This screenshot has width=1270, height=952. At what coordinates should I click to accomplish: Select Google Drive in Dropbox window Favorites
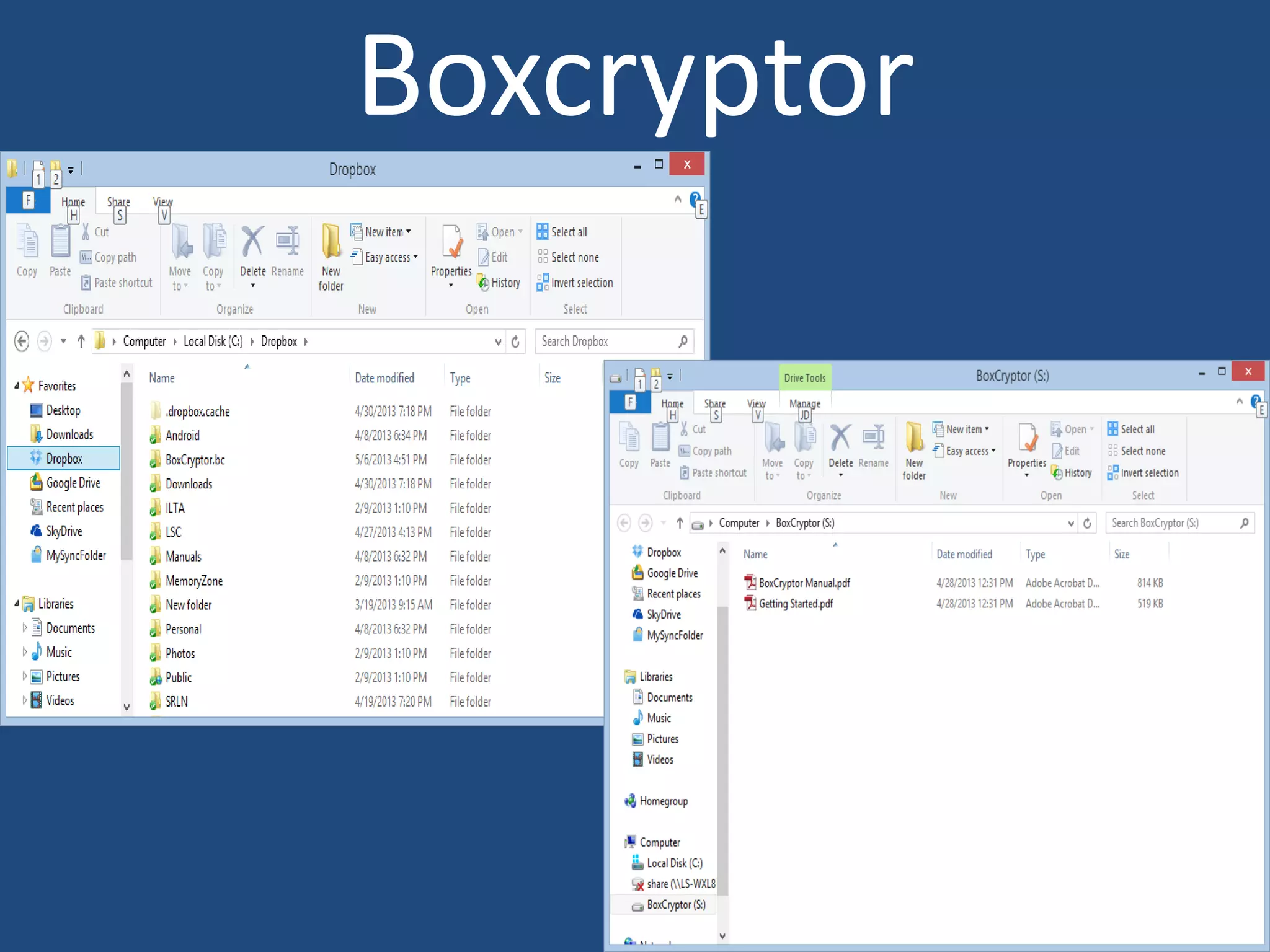(x=66, y=483)
